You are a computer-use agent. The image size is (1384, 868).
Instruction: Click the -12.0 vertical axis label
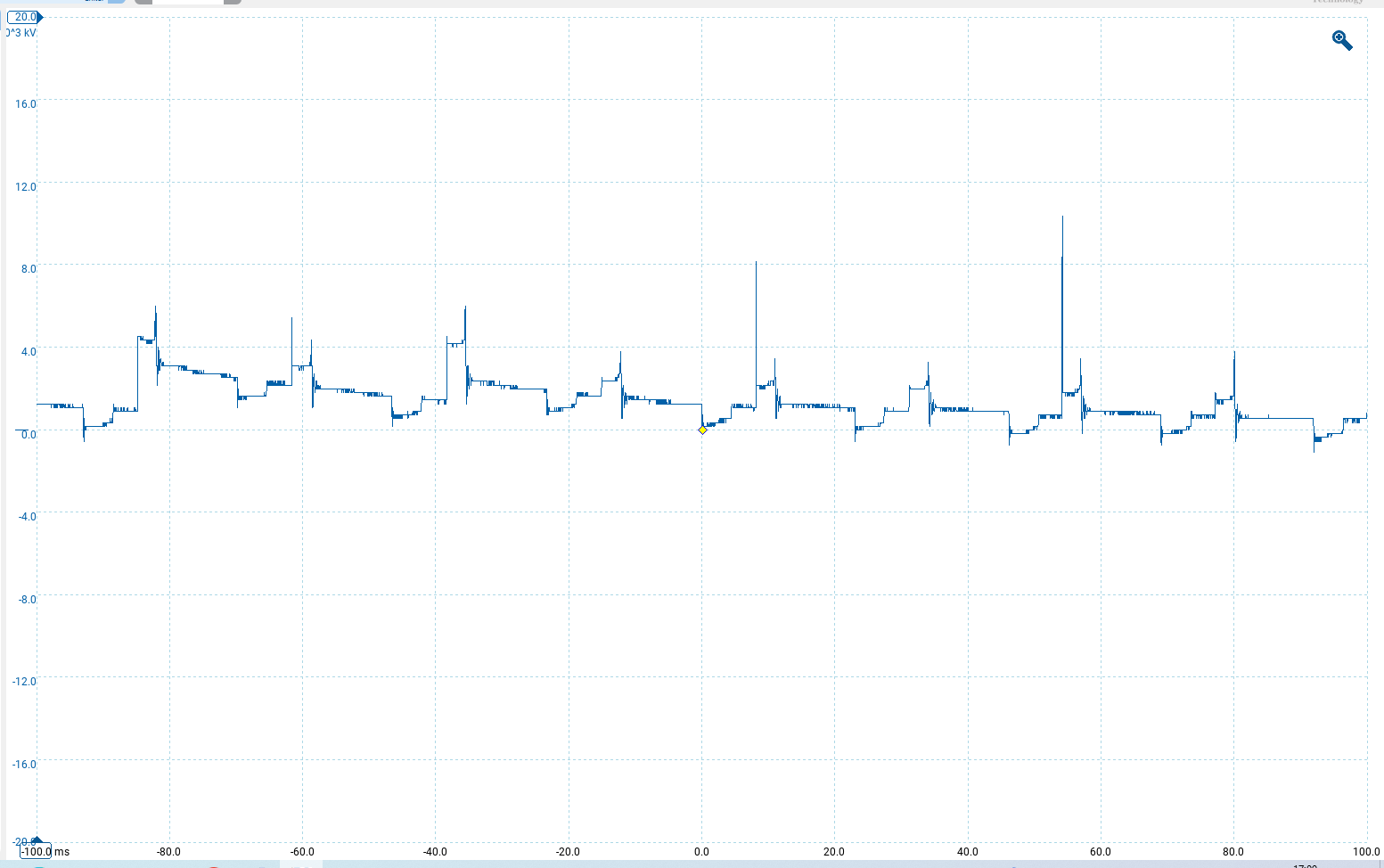pyautogui.click(x=24, y=682)
